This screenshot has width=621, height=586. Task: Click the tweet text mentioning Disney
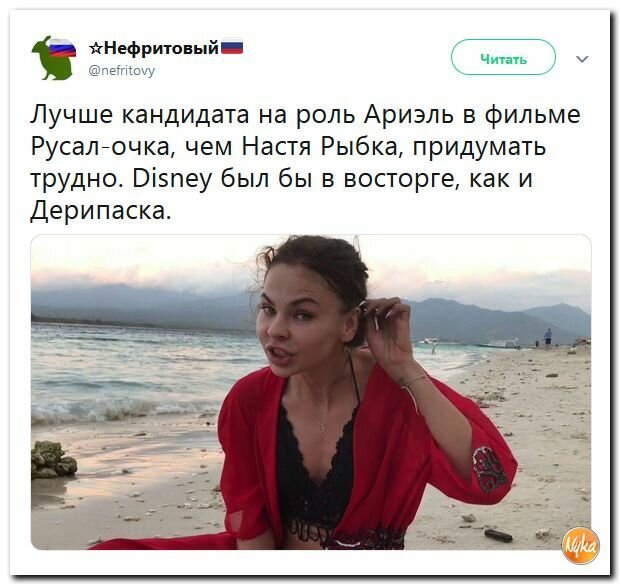click(305, 162)
